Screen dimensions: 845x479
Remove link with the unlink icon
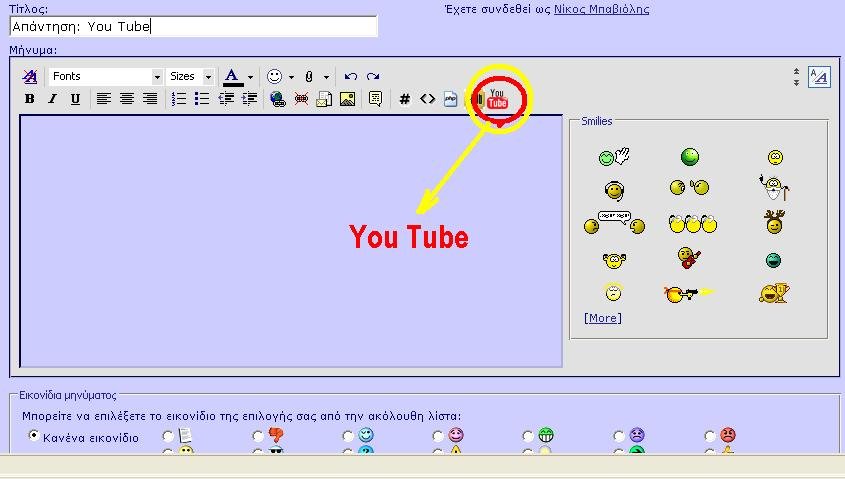301,99
